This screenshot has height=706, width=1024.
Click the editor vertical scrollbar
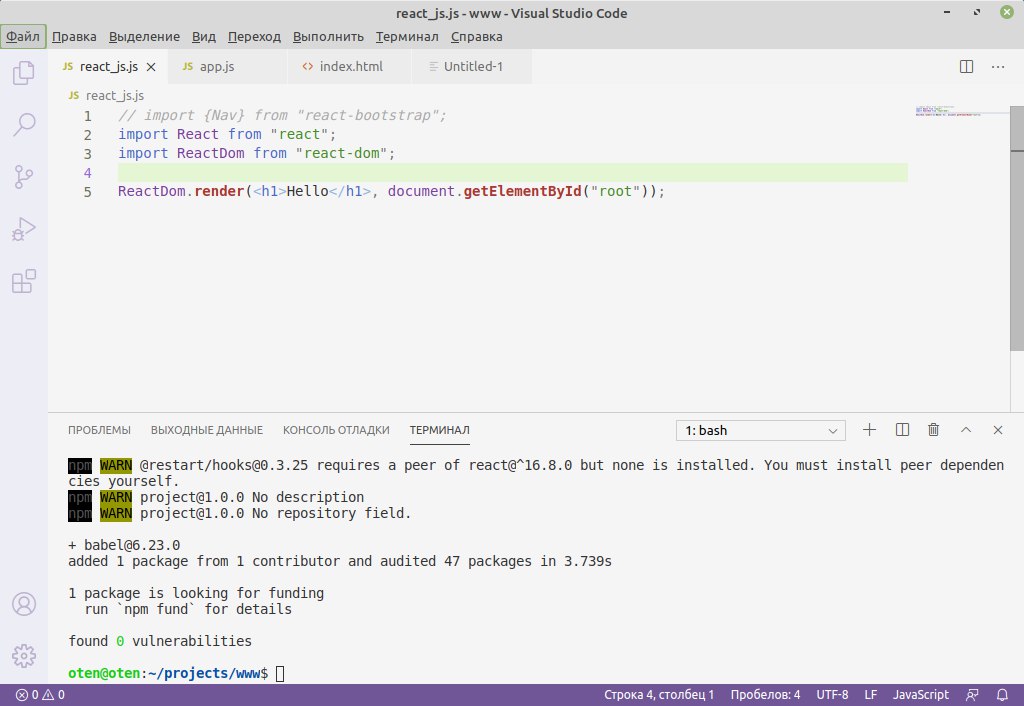click(x=1017, y=229)
